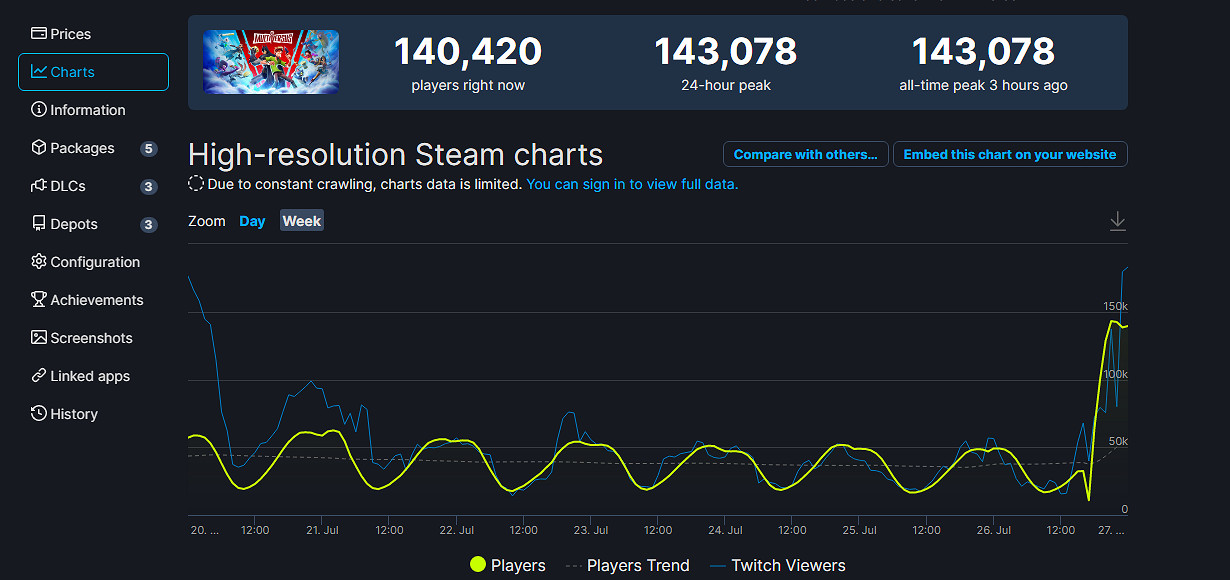
Task: Go to the Configuration sidebar page
Action: tap(95, 262)
